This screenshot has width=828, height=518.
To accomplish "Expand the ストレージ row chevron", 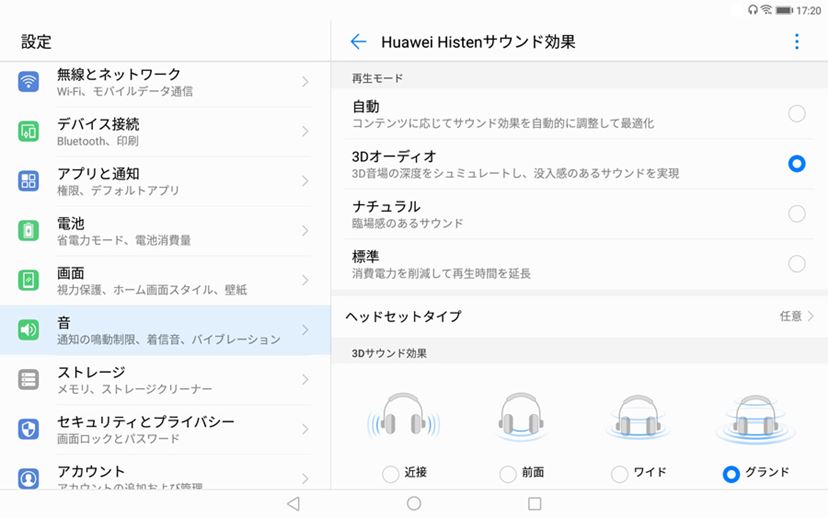I will pyautogui.click(x=305, y=380).
